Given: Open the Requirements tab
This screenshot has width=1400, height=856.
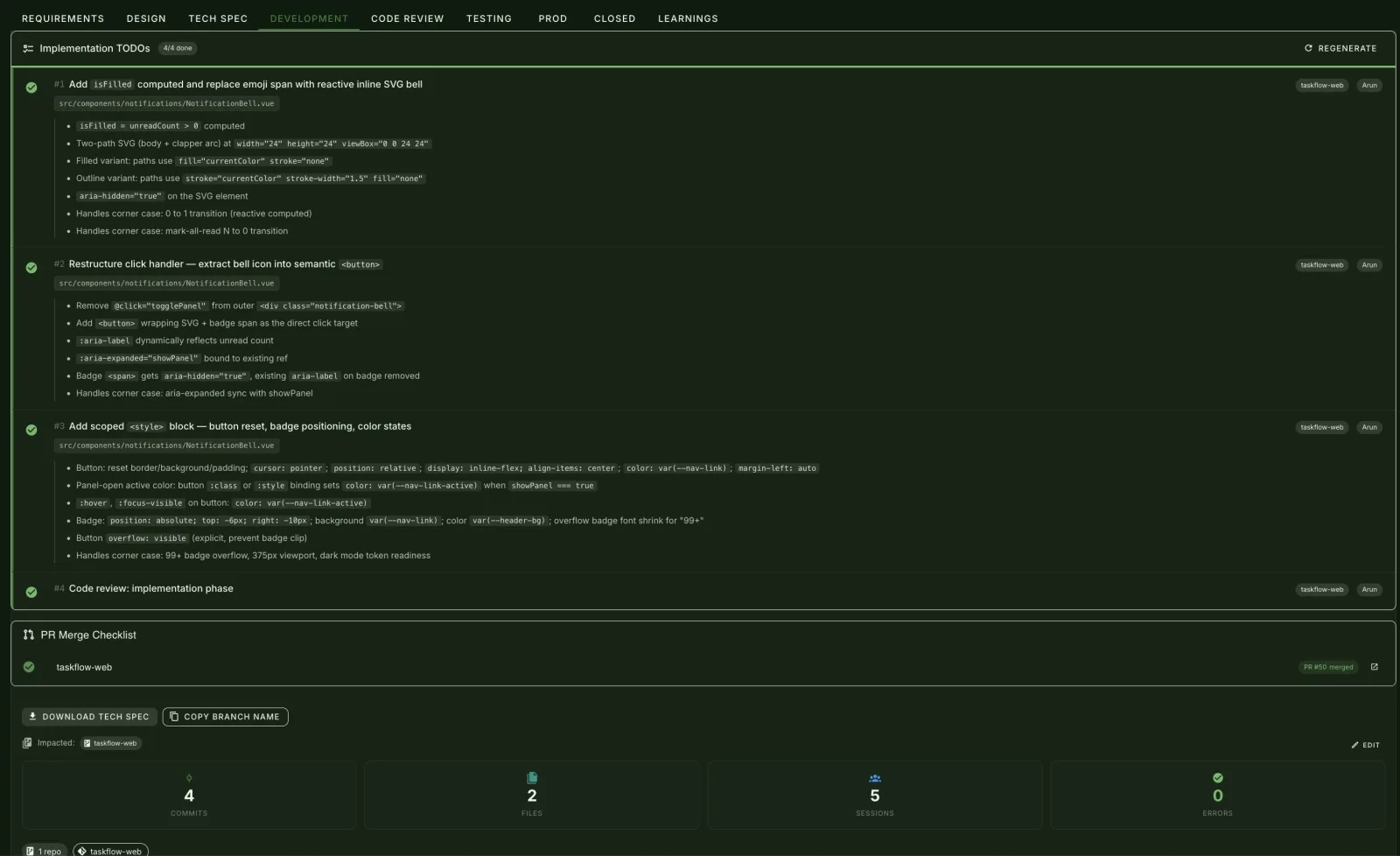Looking at the screenshot, I should [63, 18].
